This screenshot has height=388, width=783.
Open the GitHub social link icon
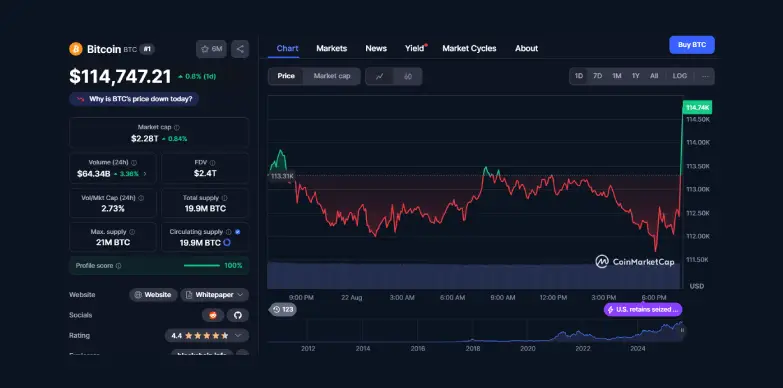[x=238, y=315]
